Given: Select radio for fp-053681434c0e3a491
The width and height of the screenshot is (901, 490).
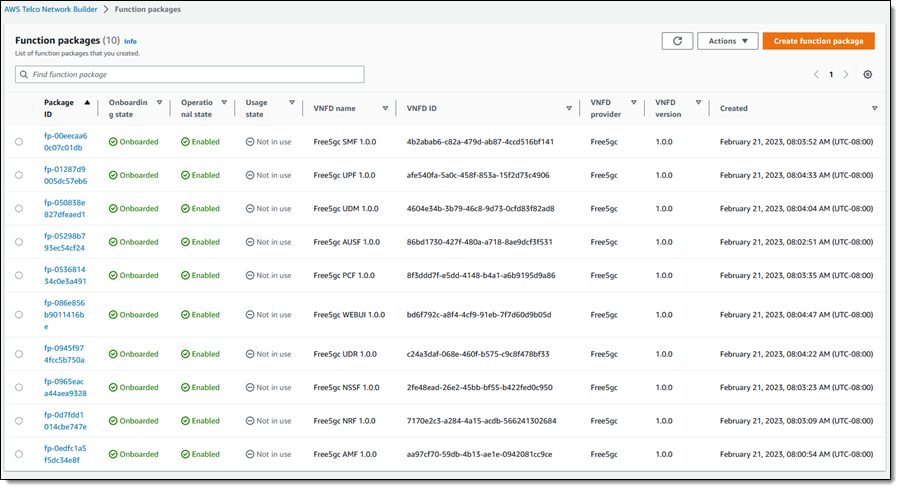Looking at the screenshot, I should click(19, 275).
